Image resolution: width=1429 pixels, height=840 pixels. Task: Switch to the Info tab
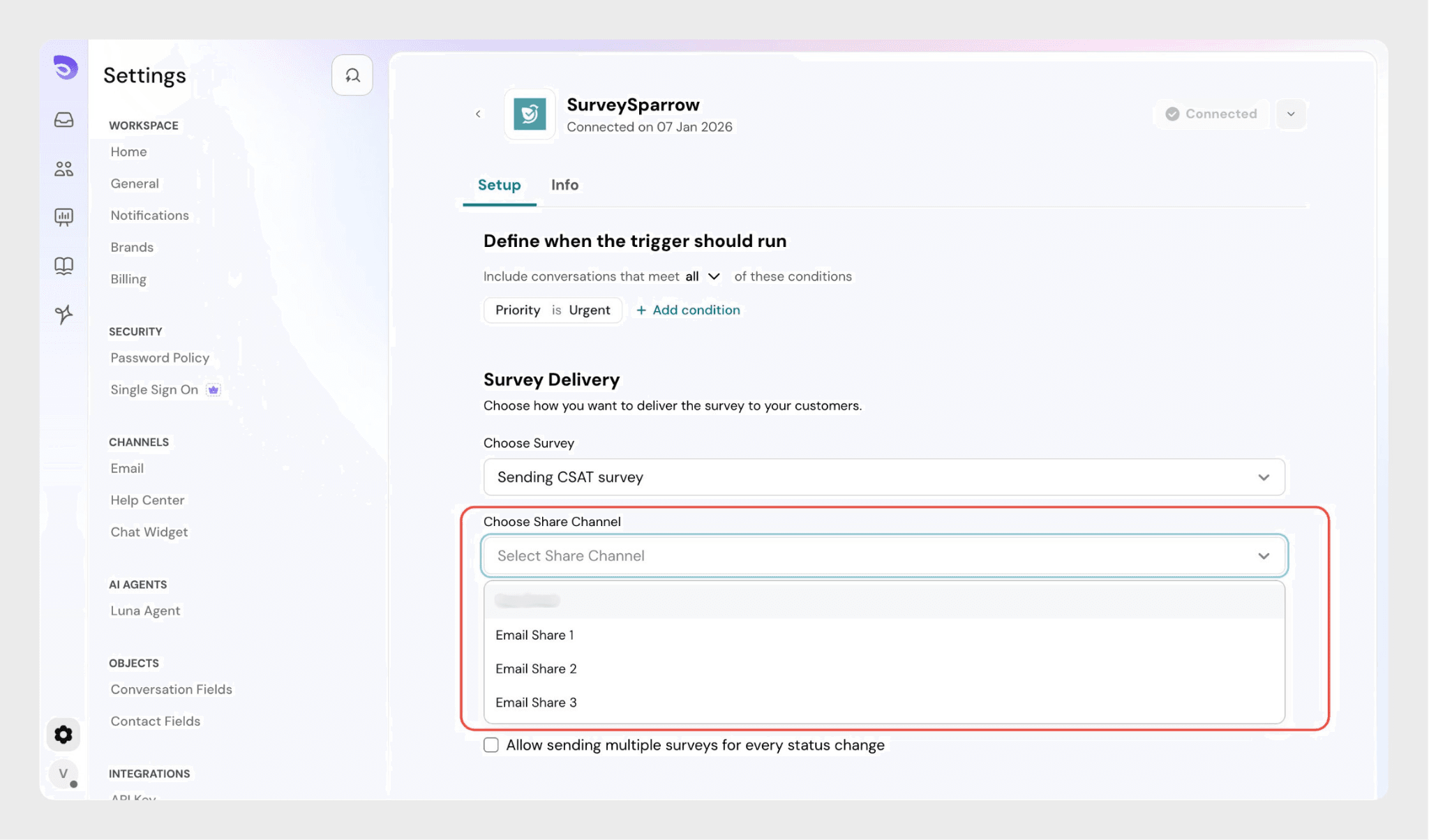(564, 185)
